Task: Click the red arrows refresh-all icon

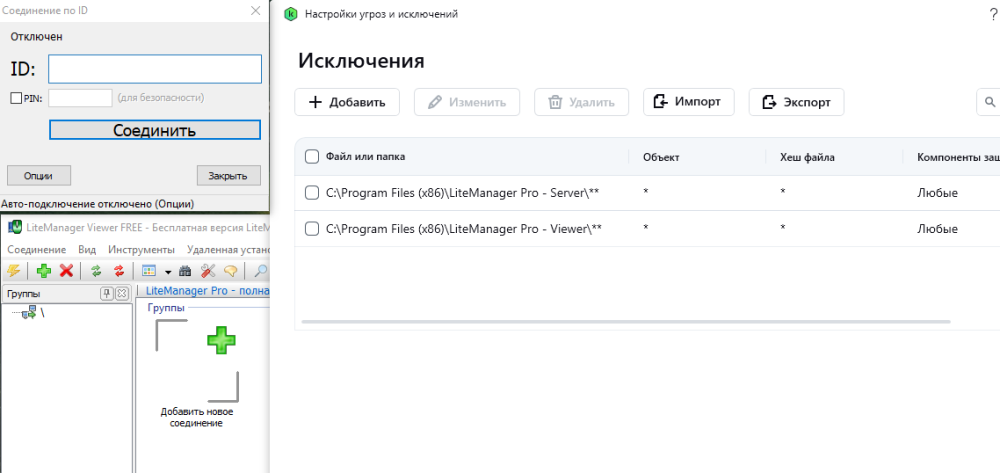Action: tap(119, 271)
